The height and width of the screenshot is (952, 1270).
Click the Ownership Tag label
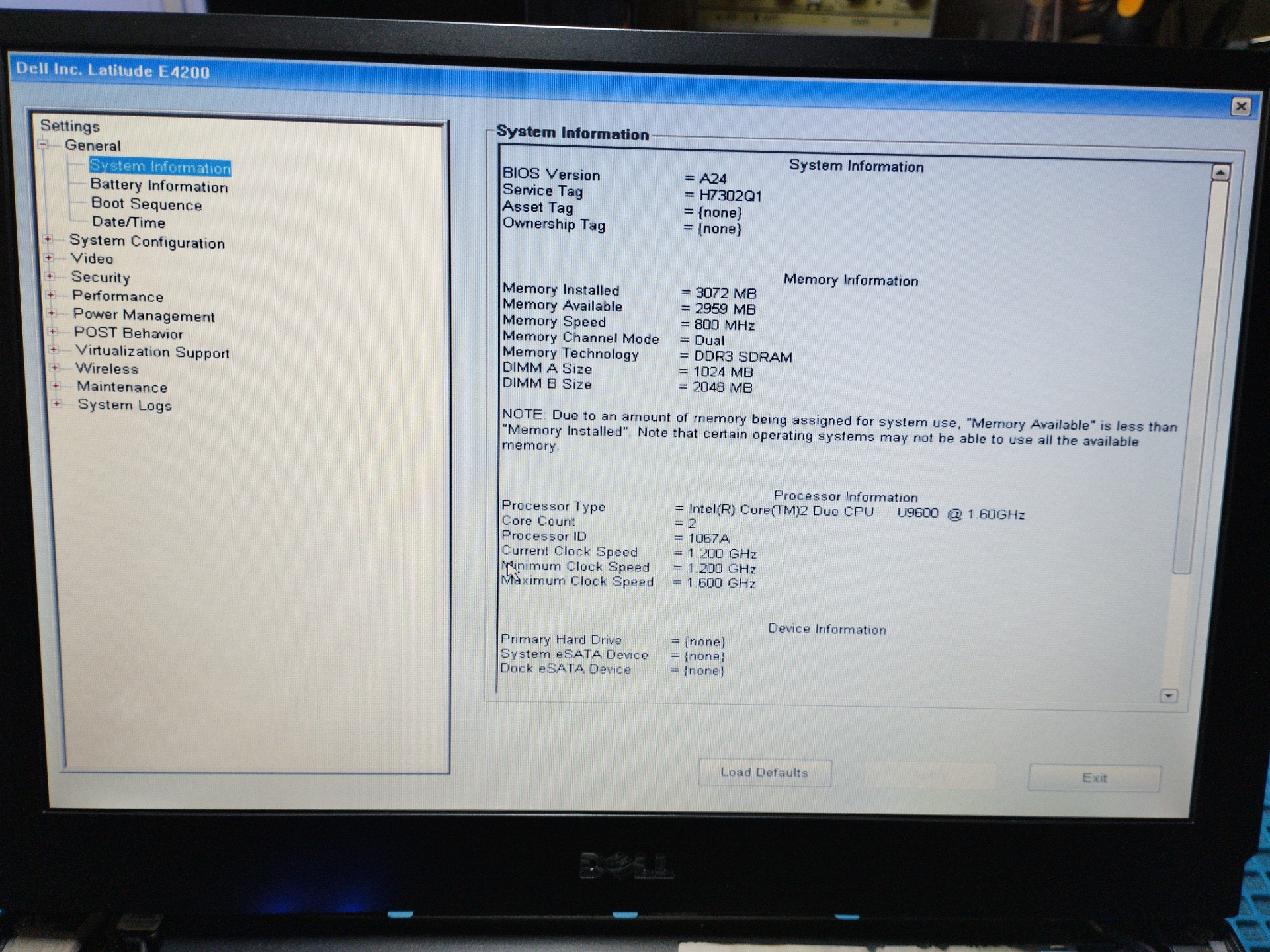click(x=554, y=224)
